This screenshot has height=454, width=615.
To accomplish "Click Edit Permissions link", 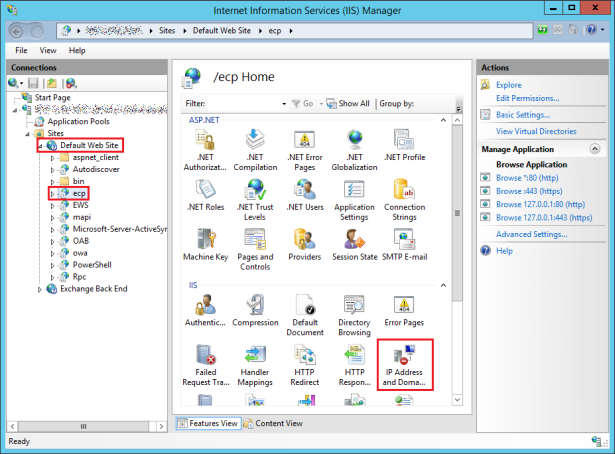I will point(528,98).
